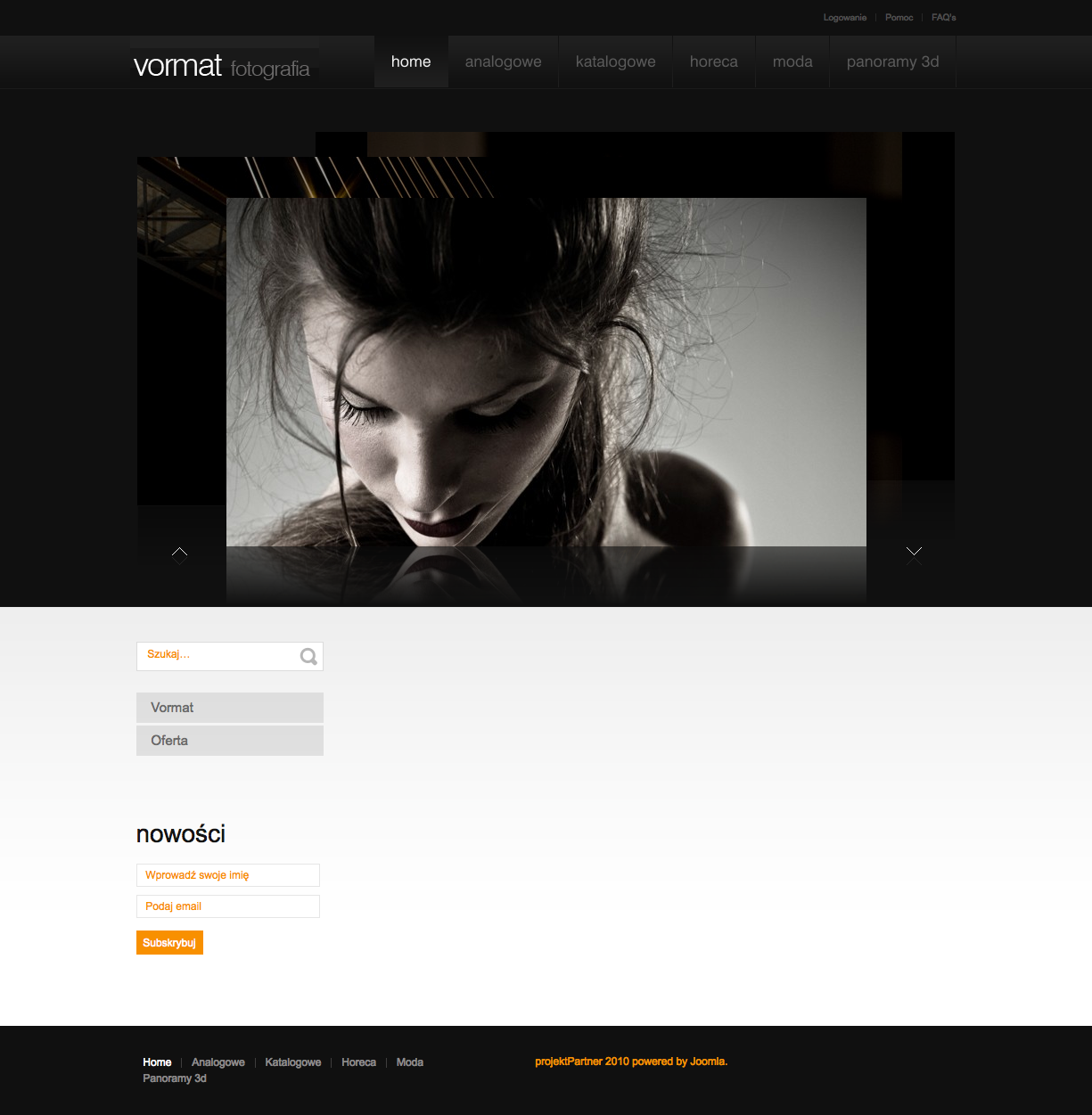Image resolution: width=1092 pixels, height=1115 pixels.
Task: Go to the moda gallery tab
Action: point(792,61)
